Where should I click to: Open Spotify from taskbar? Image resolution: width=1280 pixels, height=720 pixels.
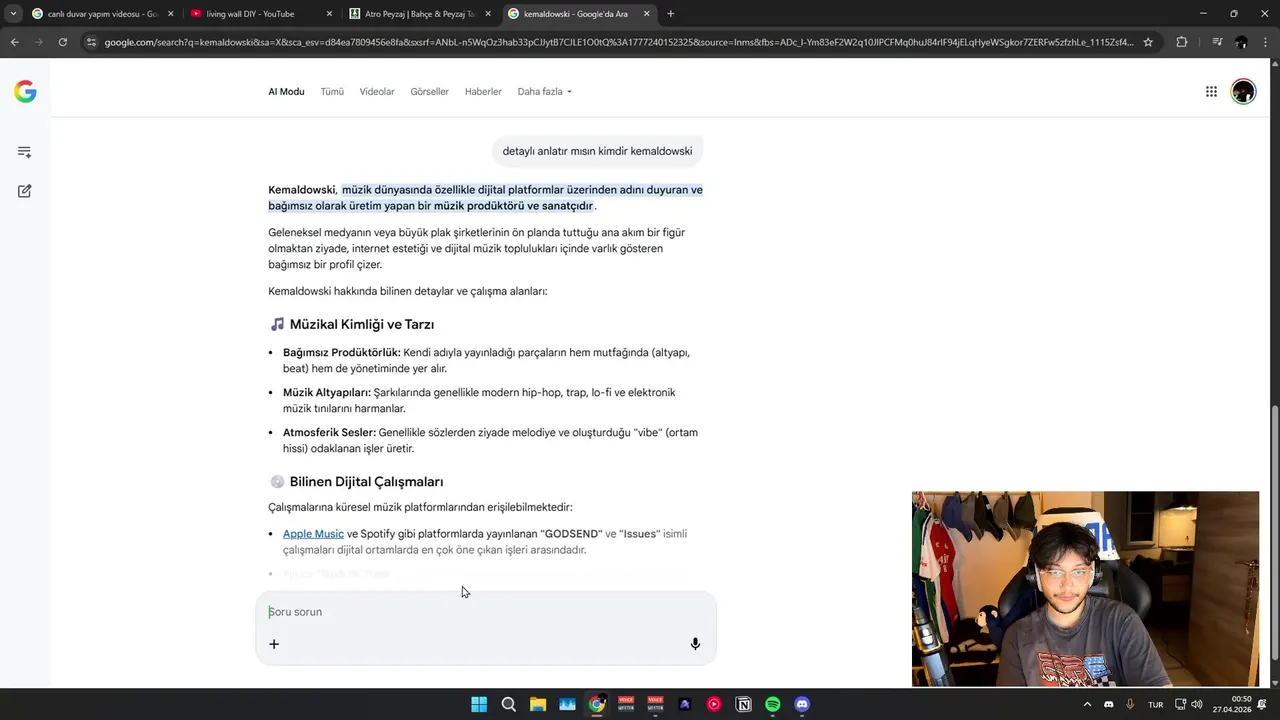773,704
